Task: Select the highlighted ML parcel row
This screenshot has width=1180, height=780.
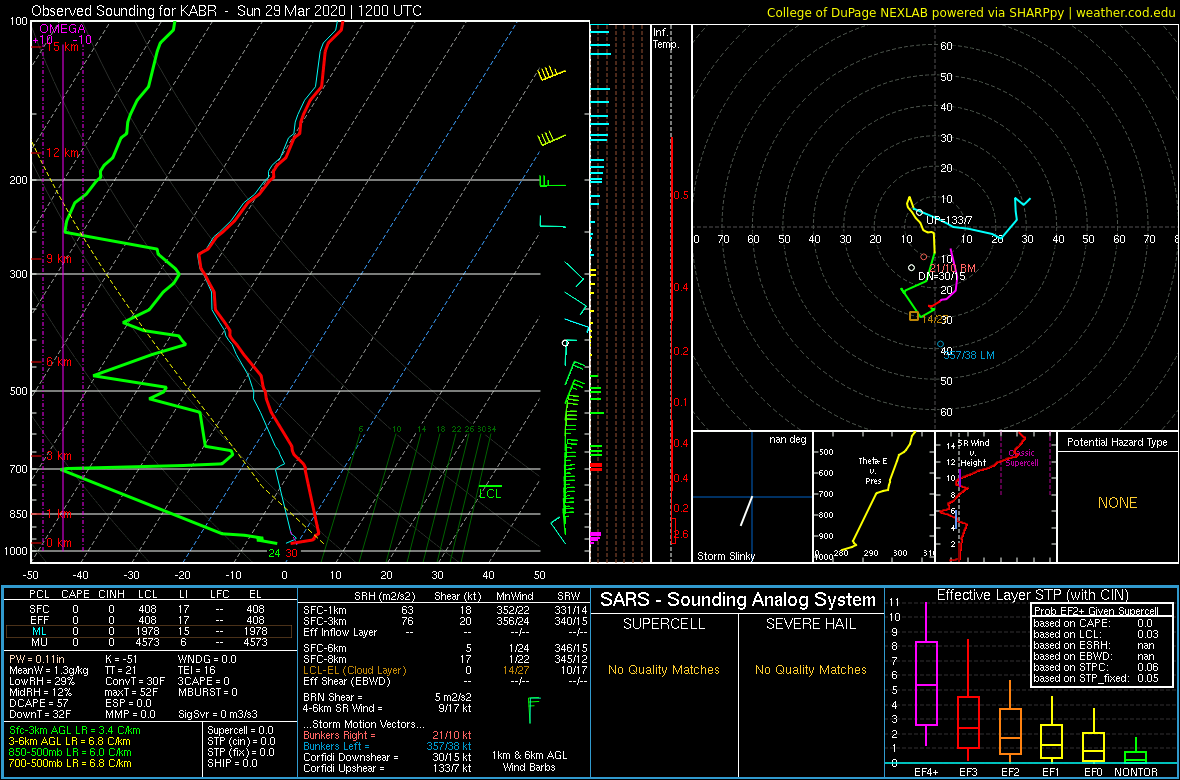Action: pyautogui.click(x=151, y=631)
